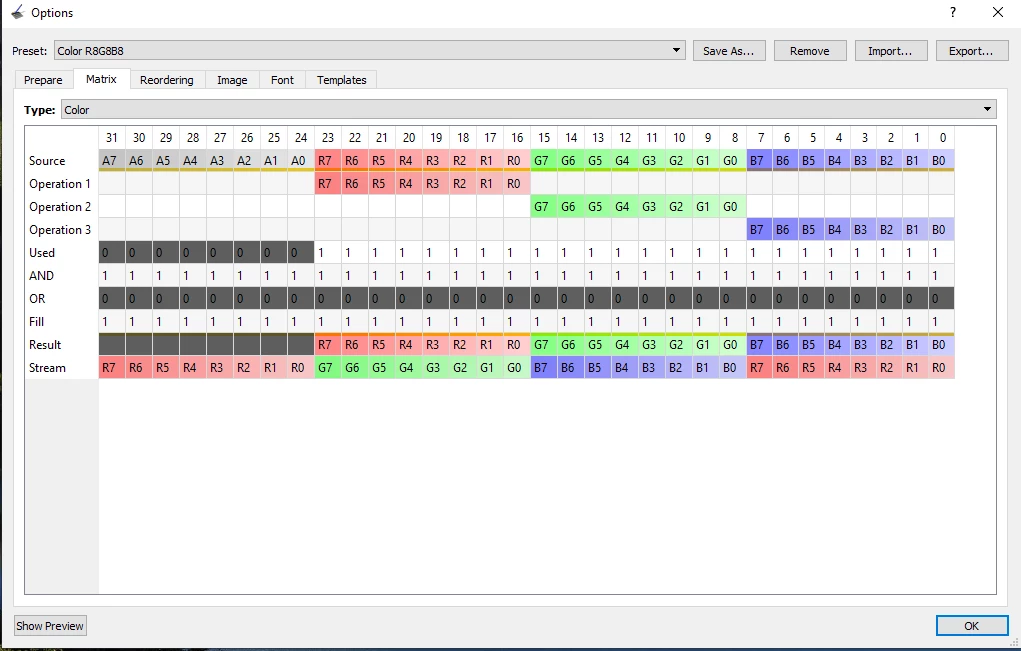Click the Import... button

(x=890, y=51)
